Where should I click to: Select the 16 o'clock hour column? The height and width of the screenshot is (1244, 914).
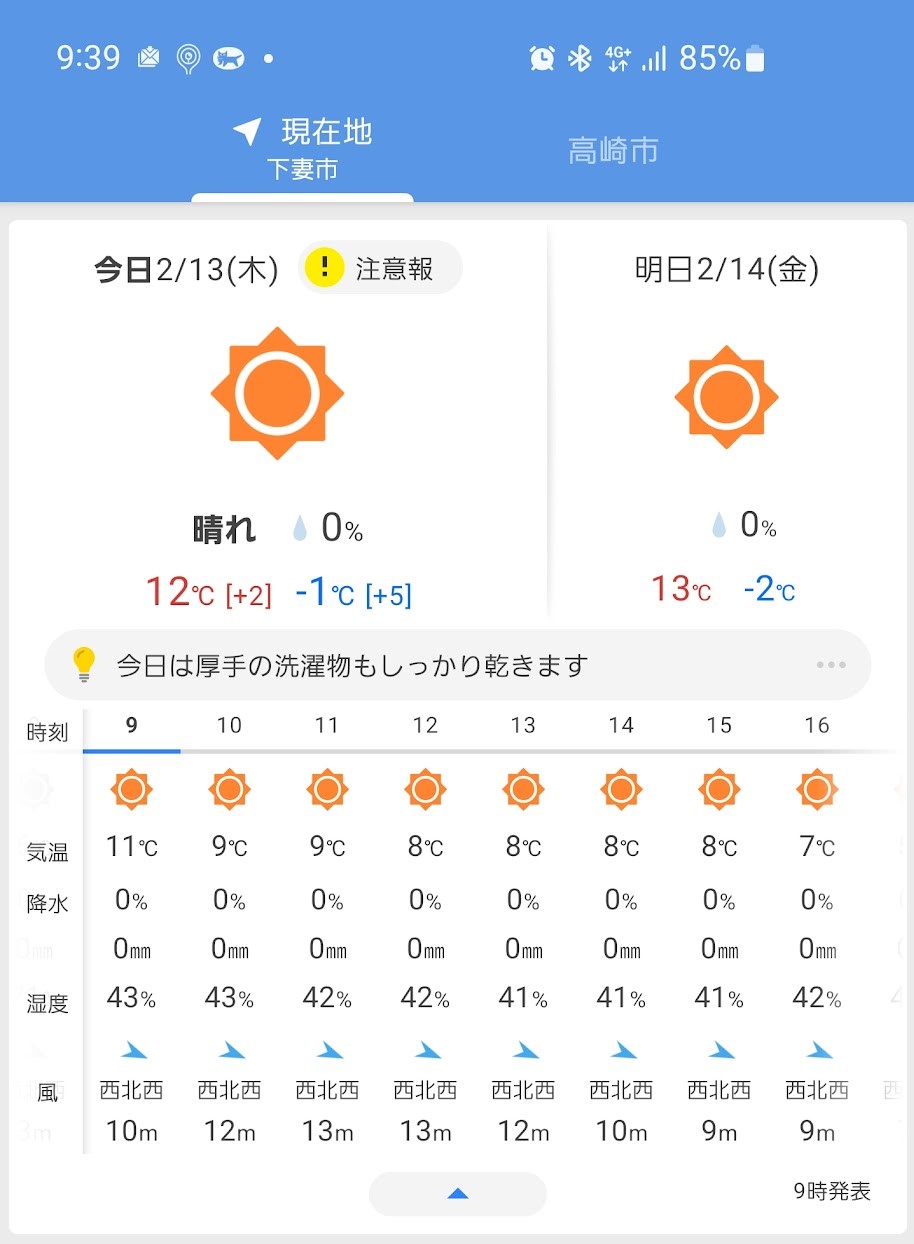click(x=817, y=726)
